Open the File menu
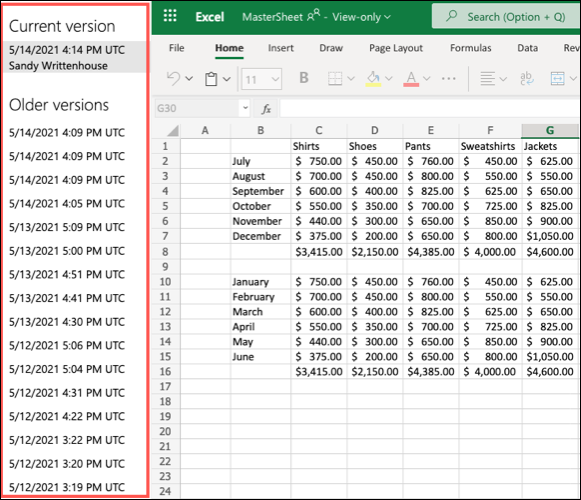The image size is (581, 500). pyautogui.click(x=176, y=48)
